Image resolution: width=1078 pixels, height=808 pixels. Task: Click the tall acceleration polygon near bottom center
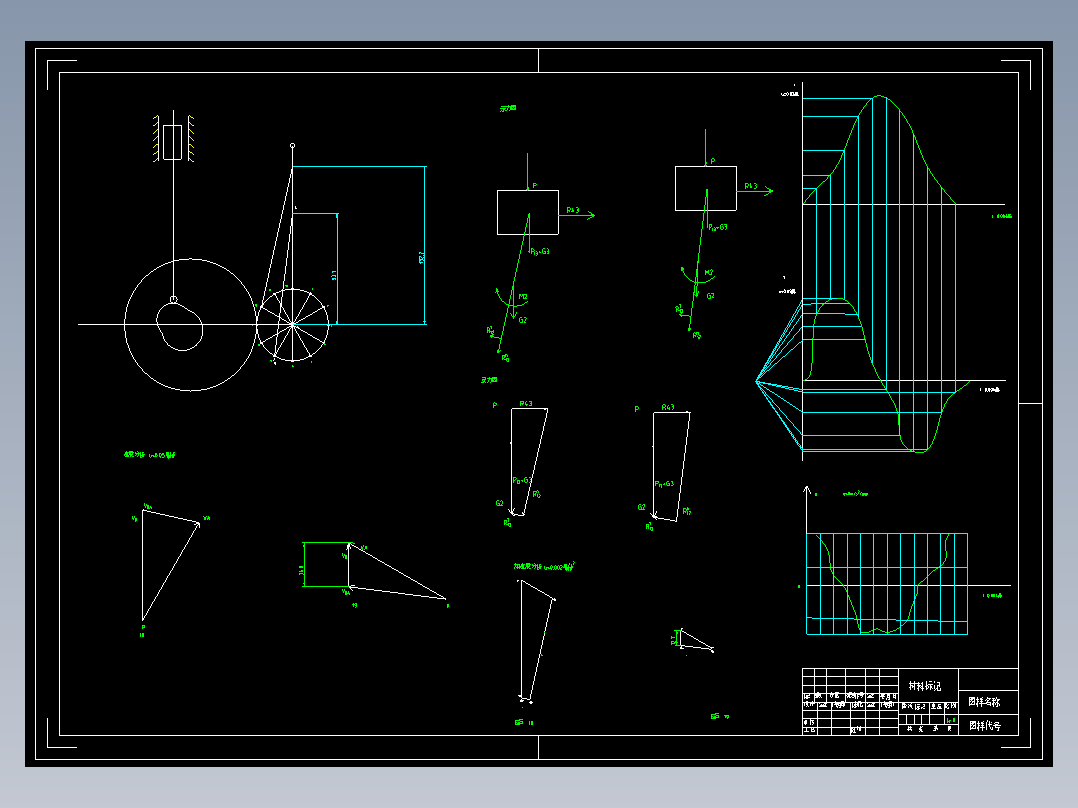[x=536, y=641]
